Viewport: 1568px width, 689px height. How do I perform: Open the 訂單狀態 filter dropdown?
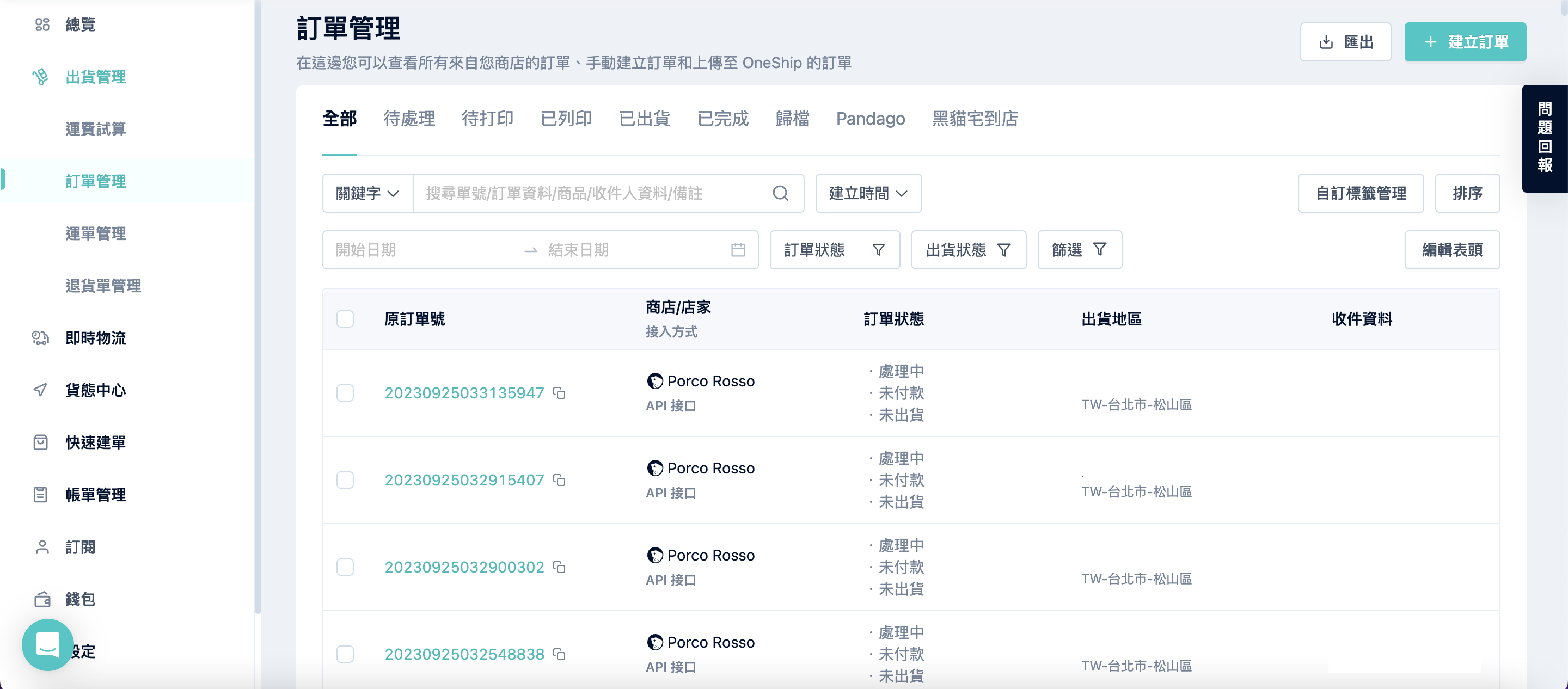(x=835, y=250)
